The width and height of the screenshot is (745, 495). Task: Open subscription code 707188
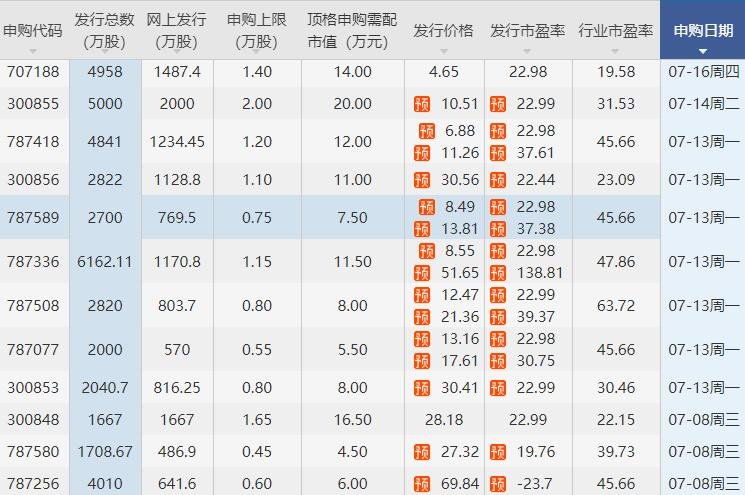pyautogui.click(x=33, y=72)
